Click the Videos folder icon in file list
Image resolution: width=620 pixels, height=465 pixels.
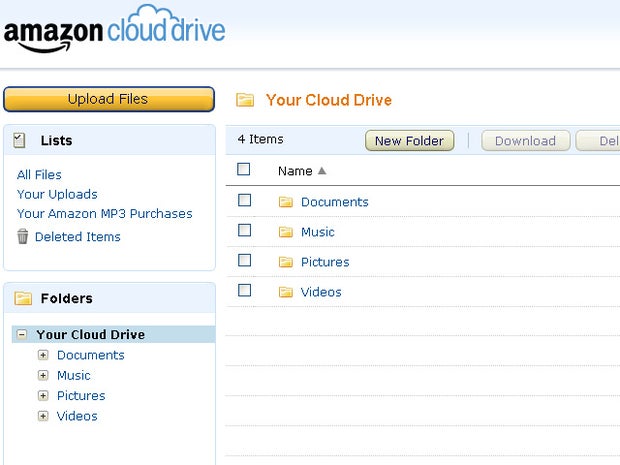pyautogui.click(x=286, y=292)
